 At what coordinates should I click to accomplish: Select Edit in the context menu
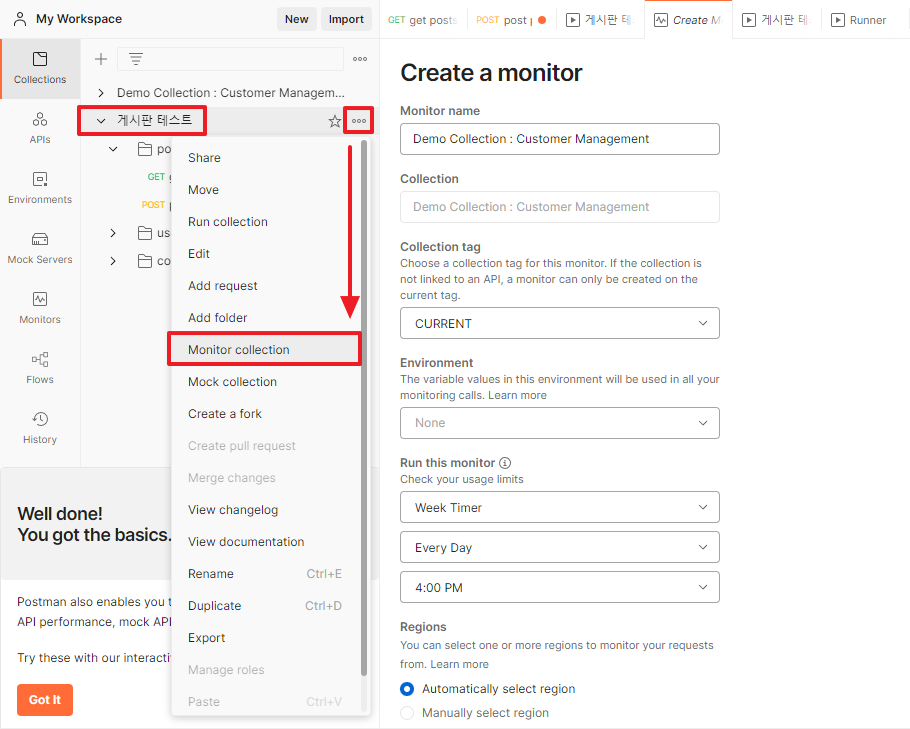266,254
